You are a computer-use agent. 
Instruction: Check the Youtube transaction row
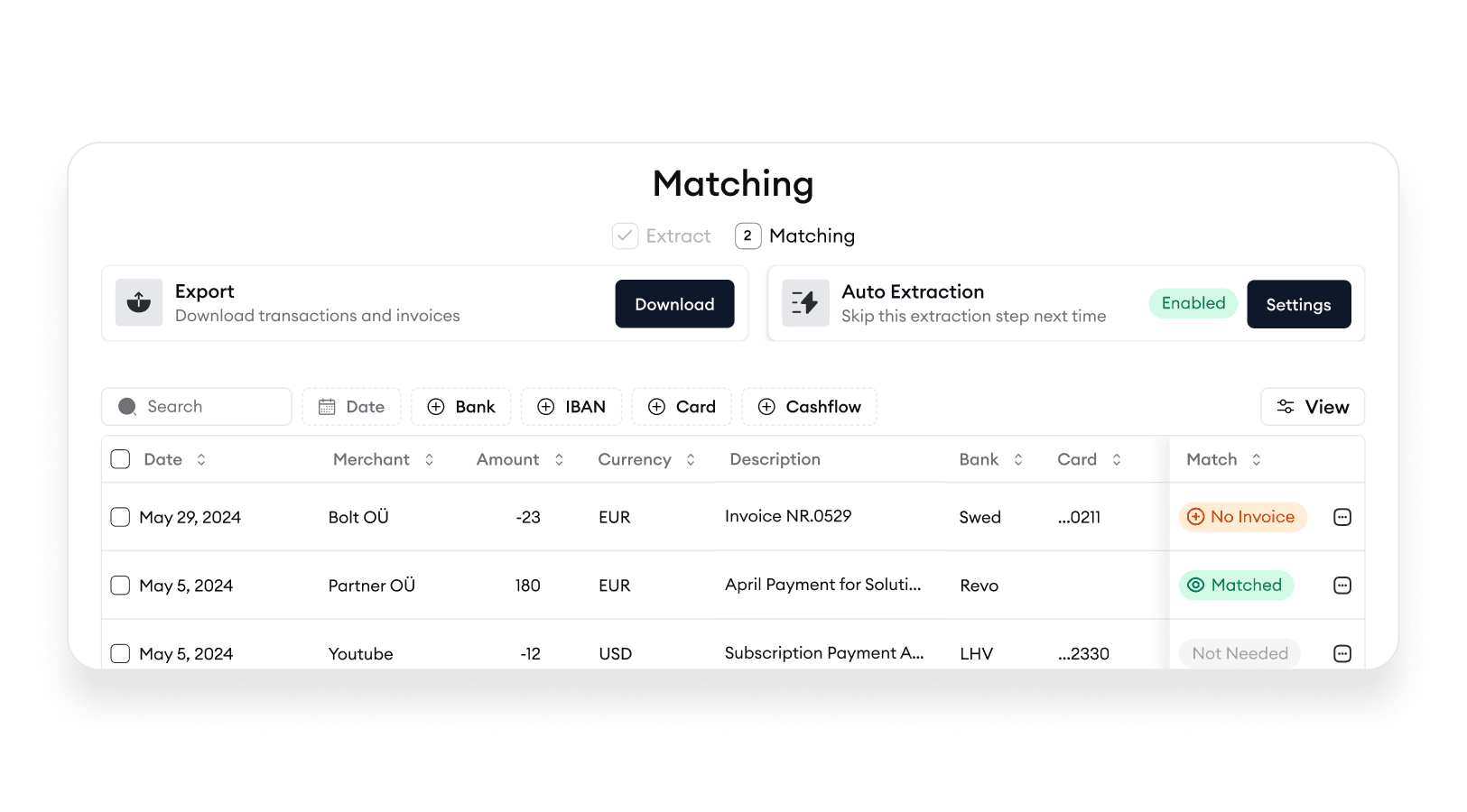click(x=120, y=652)
